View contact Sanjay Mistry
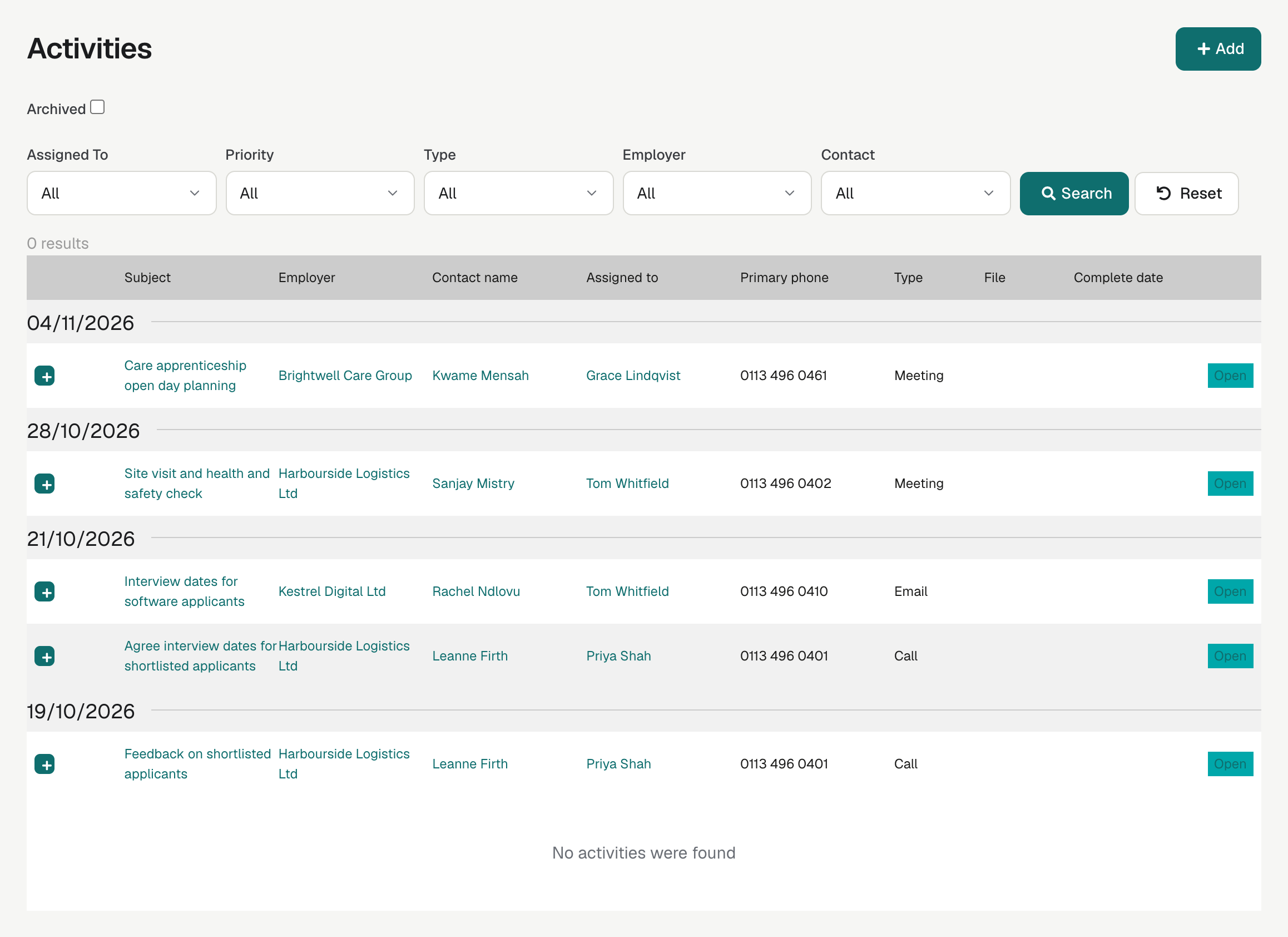Viewport: 1288px width, 937px height. (473, 484)
